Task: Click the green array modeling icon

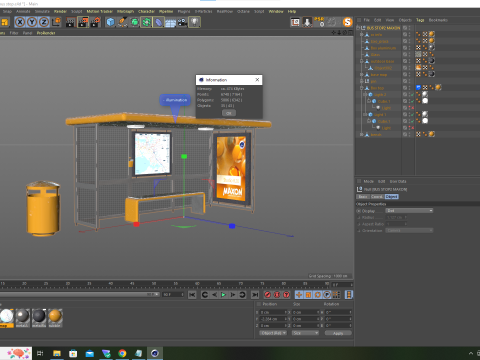Action: point(146,22)
